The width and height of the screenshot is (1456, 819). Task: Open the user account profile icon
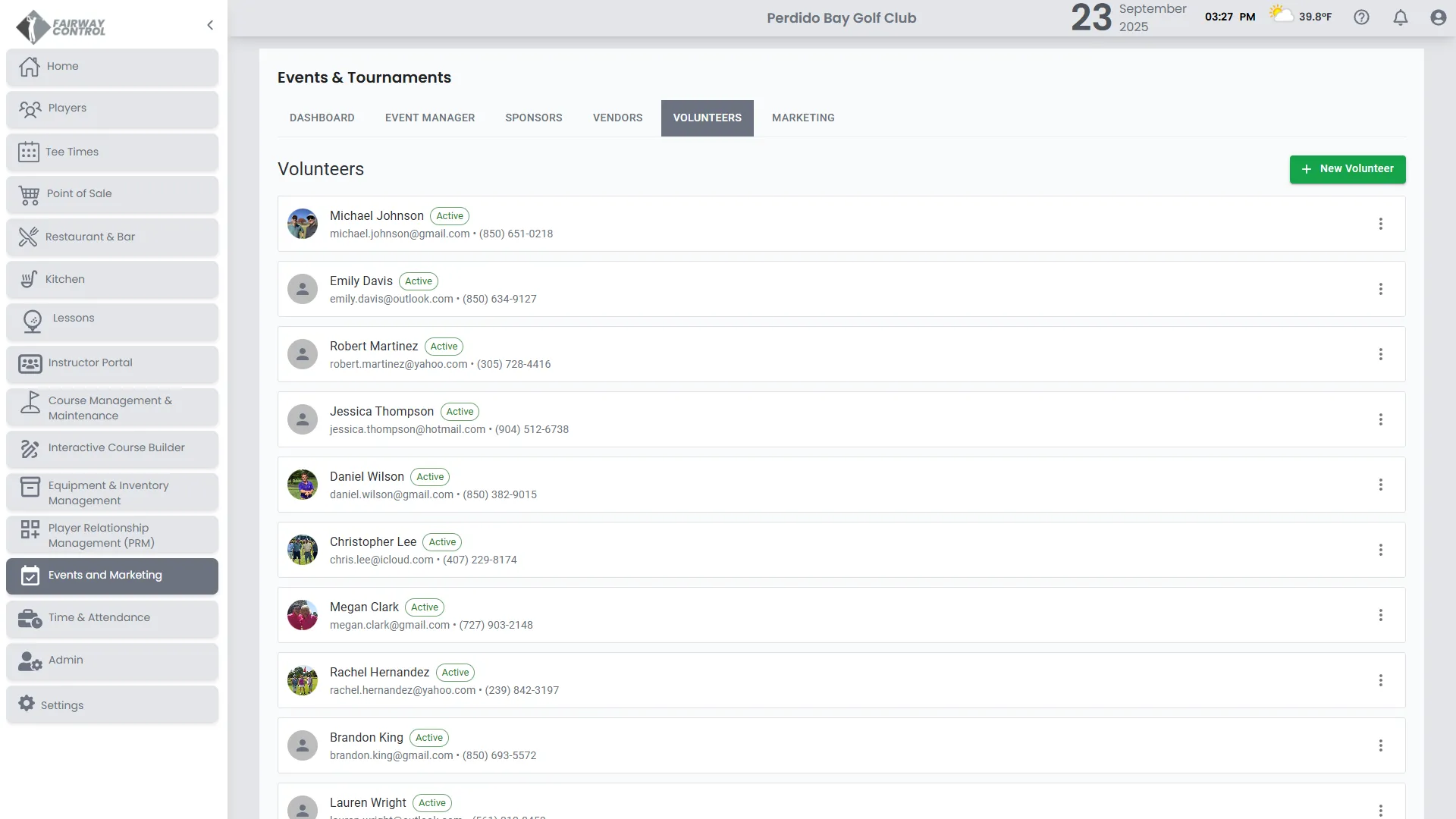click(x=1438, y=17)
